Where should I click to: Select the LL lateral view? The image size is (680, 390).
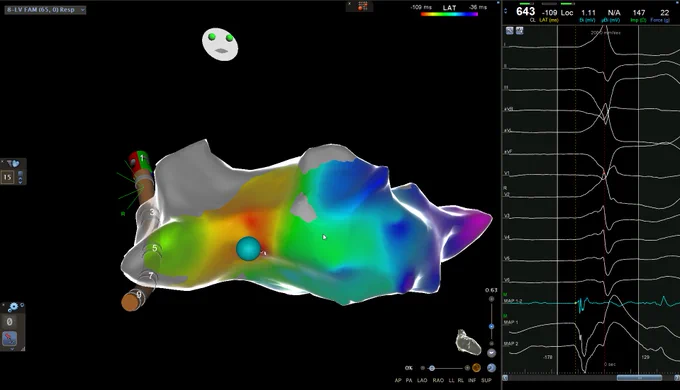(x=451, y=380)
